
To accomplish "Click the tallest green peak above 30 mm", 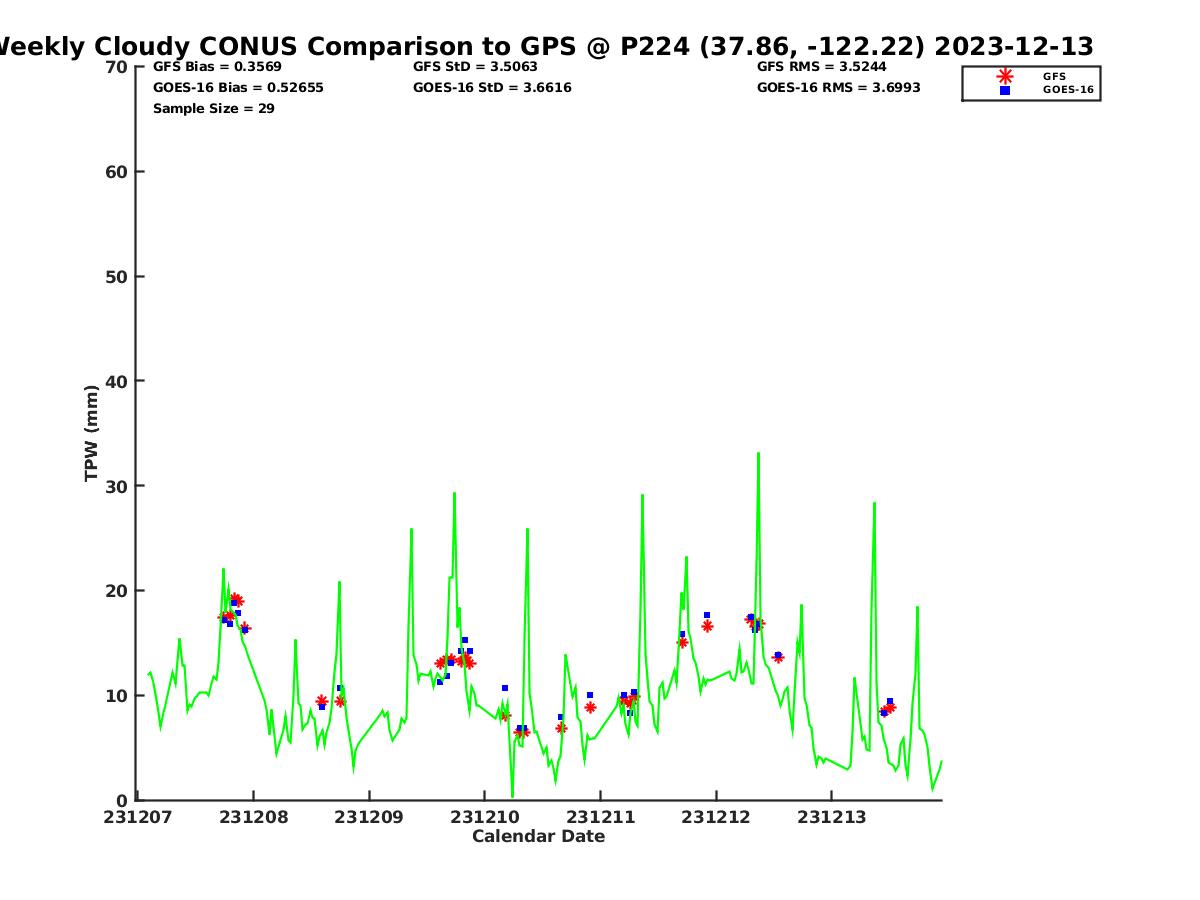I will [x=758, y=454].
